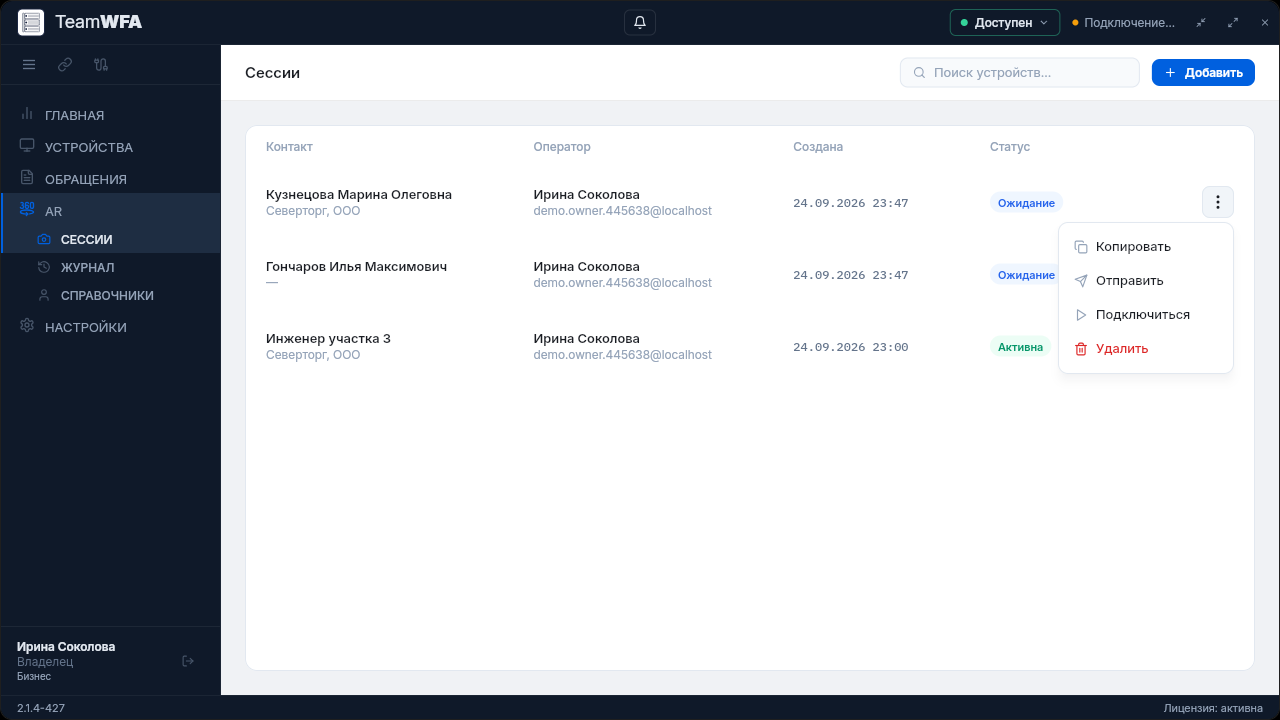Viewport: 1280px width, 720px height.
Task: Click the Ожидание badge in the Кузнецова row
Action: [x=1026, y=203]
